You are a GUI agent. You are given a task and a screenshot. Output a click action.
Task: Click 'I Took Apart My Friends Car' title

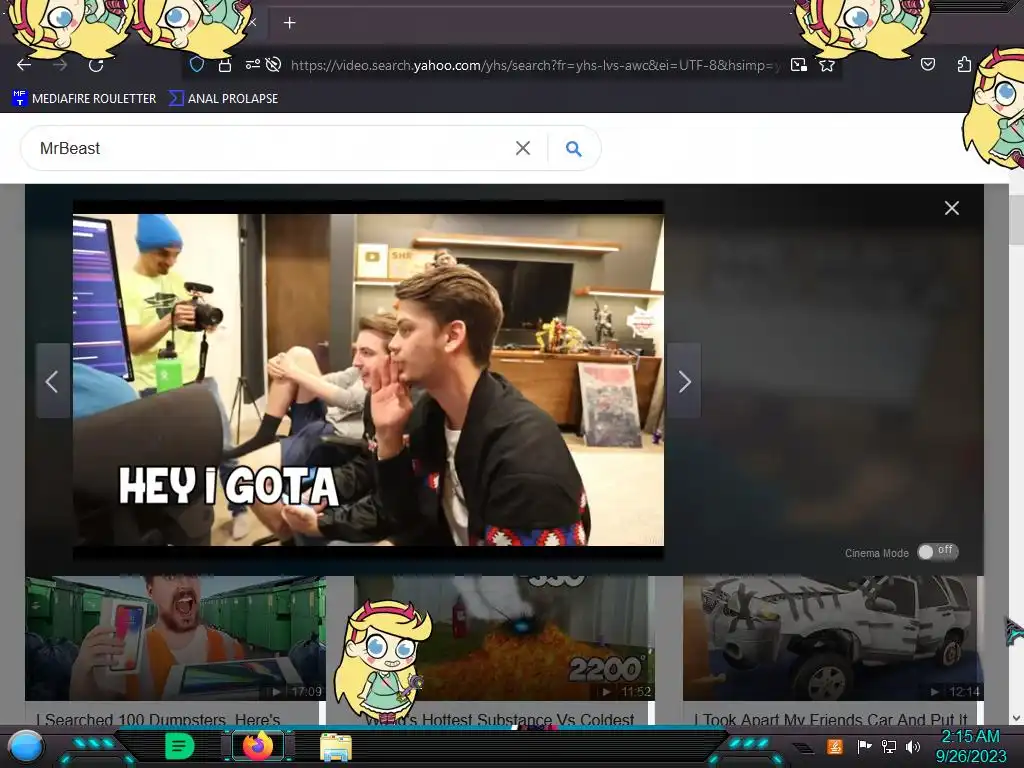831,719
